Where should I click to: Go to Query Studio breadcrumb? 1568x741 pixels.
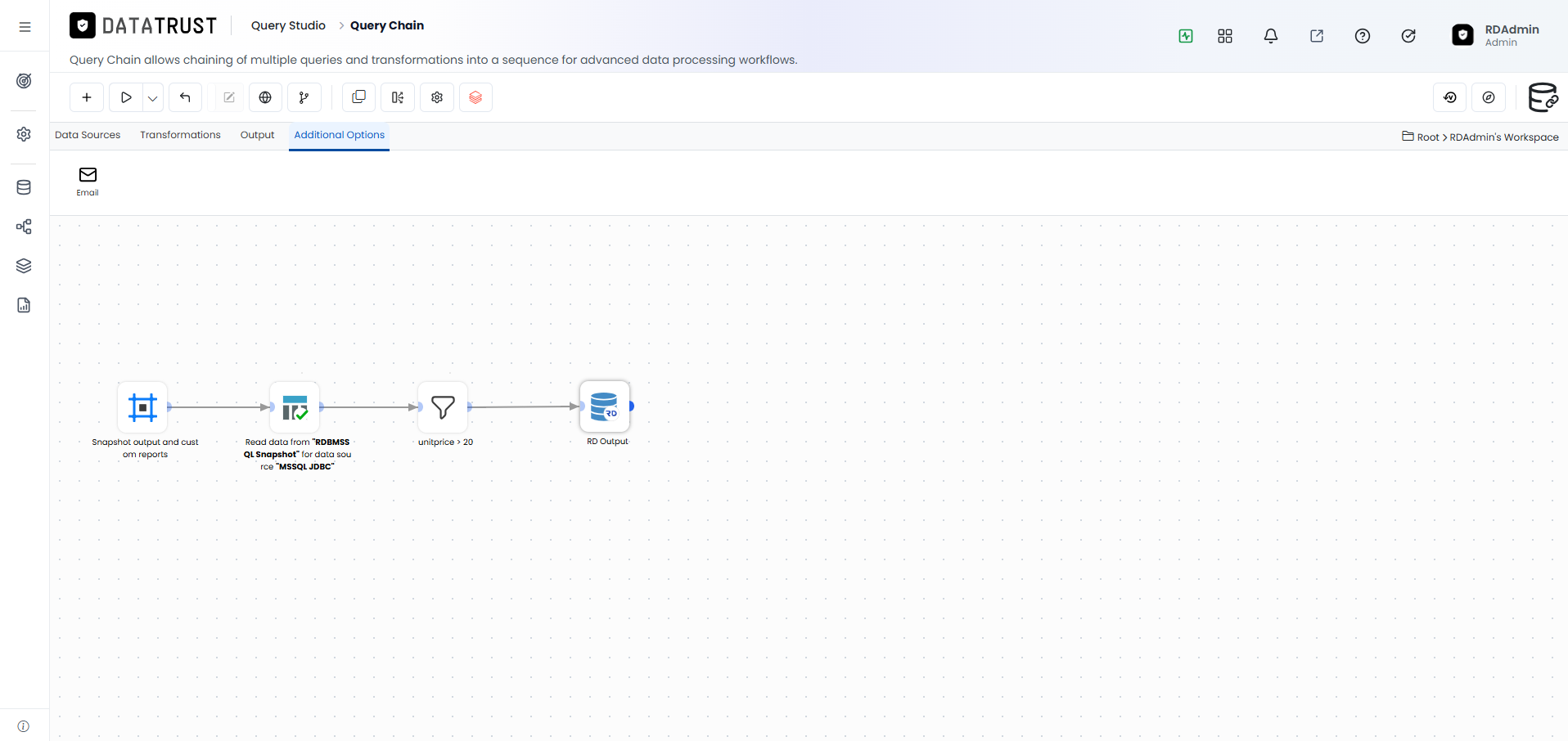tap(288, 25)
